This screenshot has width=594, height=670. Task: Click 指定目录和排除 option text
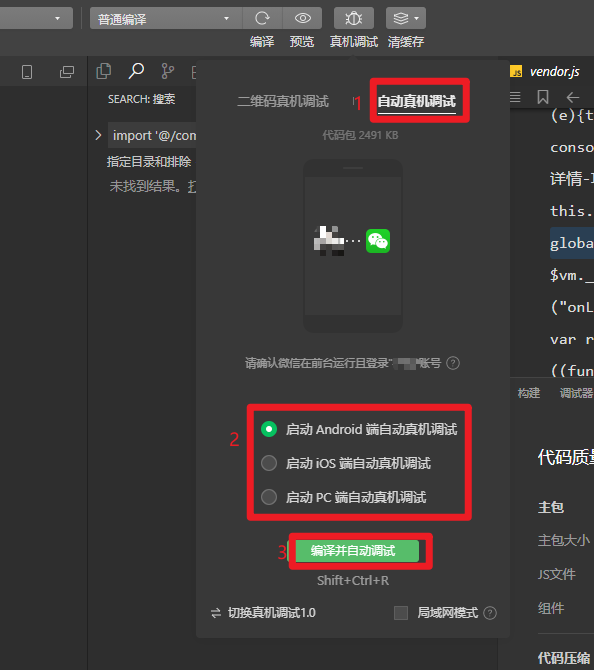pos(149,162)
